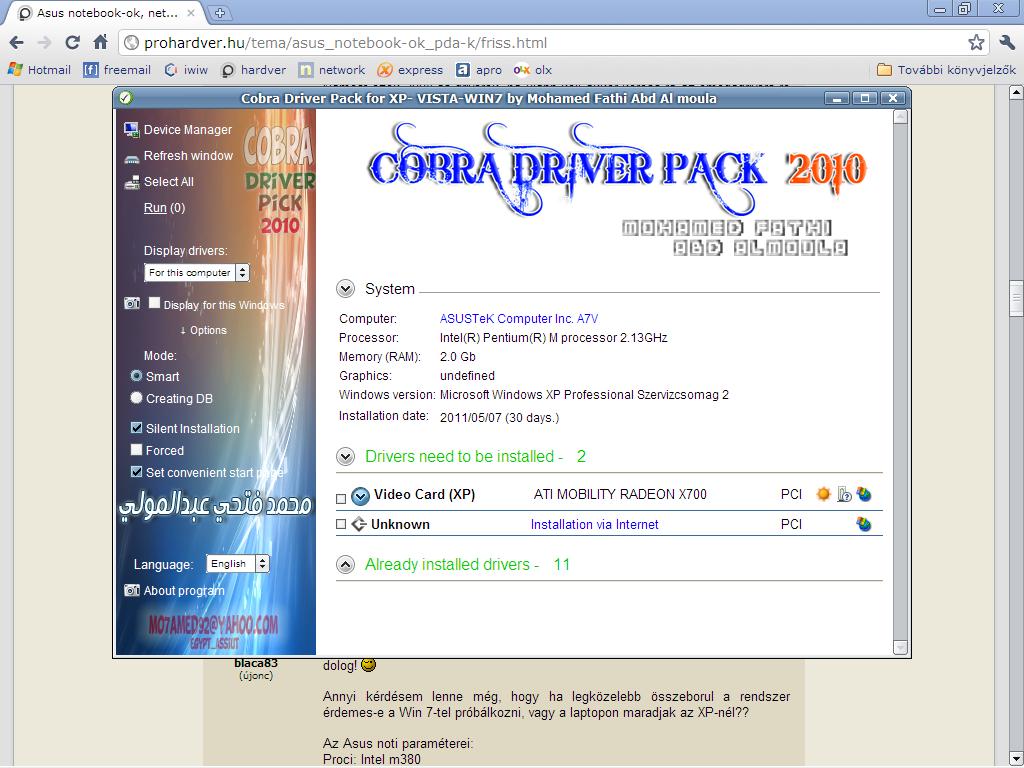Click the browser page scrollbar thumb
Viewport: 1024px width, 768px height.
[x=1016, y=299]
